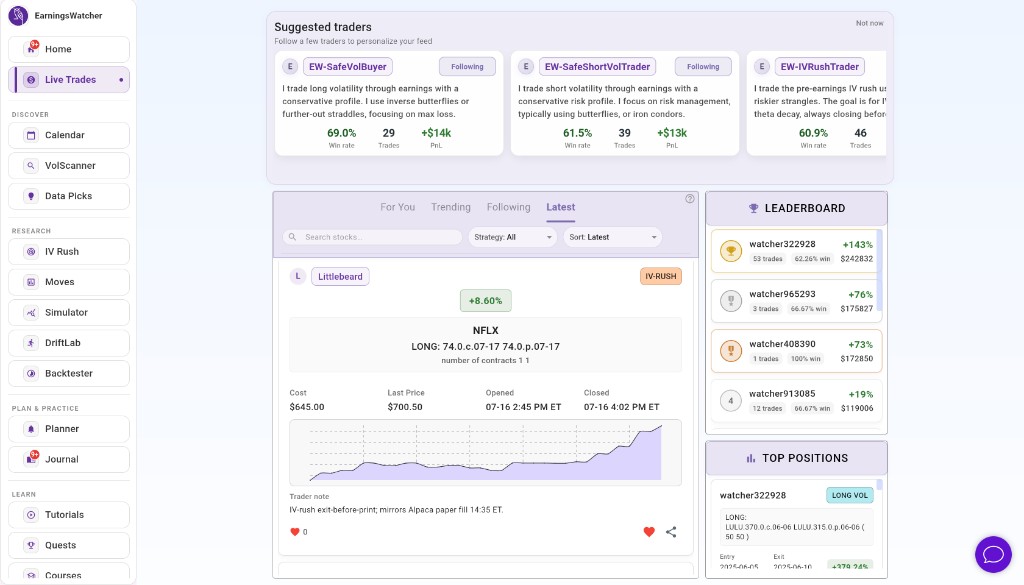Click watcher322928 in Top Positions
This screenshot has width=1024, height=585.
752,496
